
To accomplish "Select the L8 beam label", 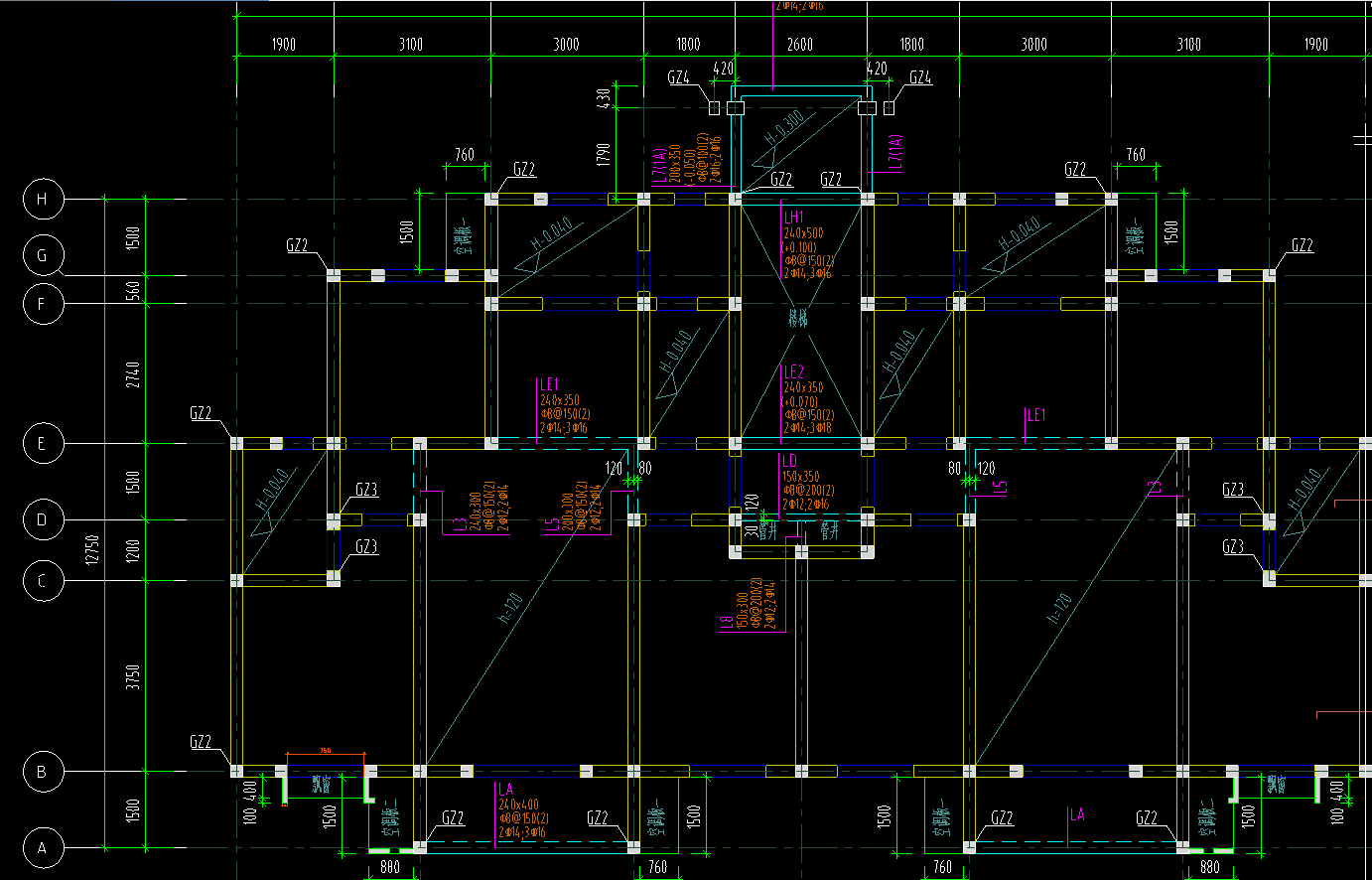I will (x=726, y=623).
